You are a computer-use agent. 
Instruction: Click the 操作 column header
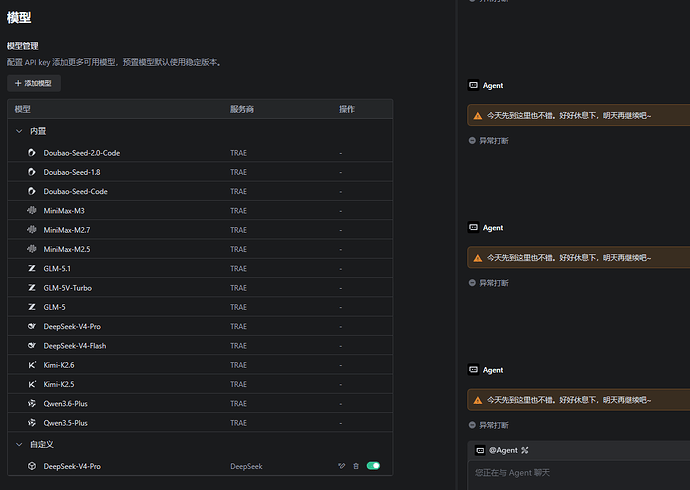point(347,109)
